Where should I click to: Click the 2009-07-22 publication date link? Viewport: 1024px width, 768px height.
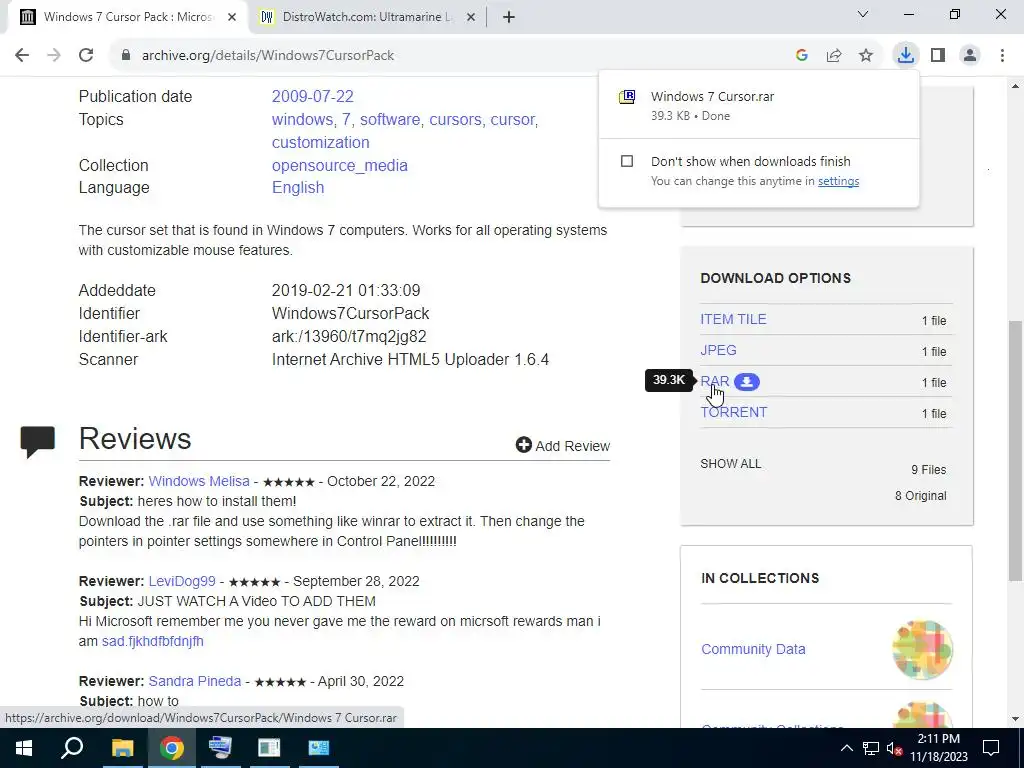pyautogui.click(x=312, y=97)
